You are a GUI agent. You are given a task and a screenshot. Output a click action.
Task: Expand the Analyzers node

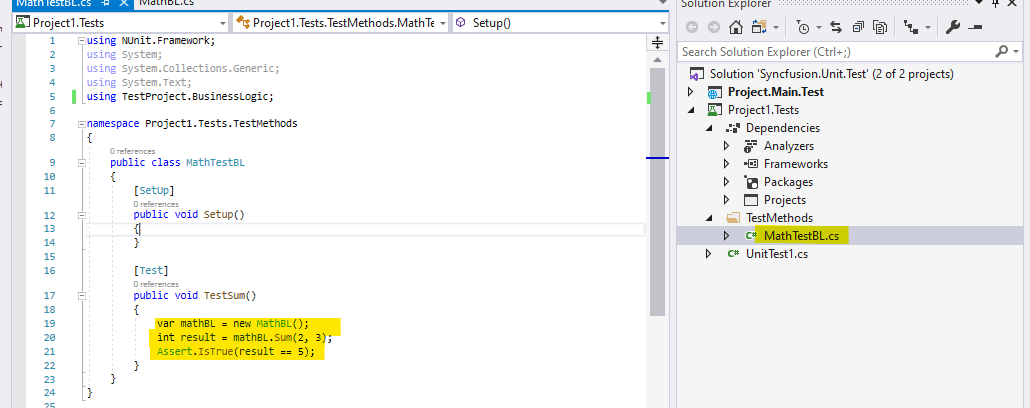[728, 146]
